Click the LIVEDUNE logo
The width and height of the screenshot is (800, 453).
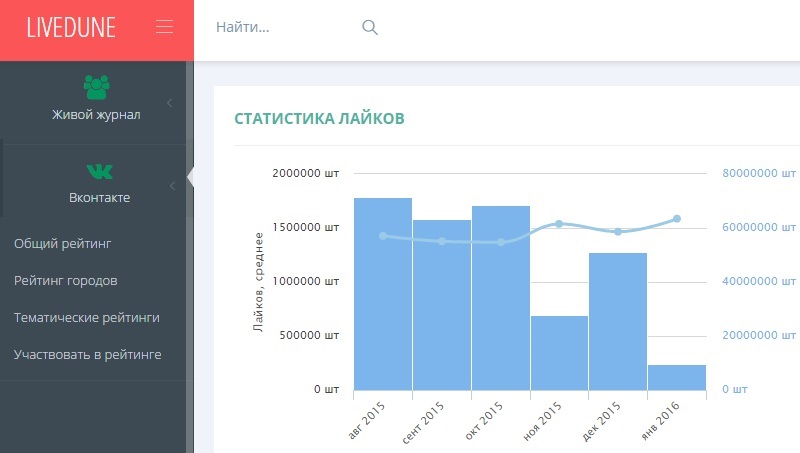[x=71, y=27]
